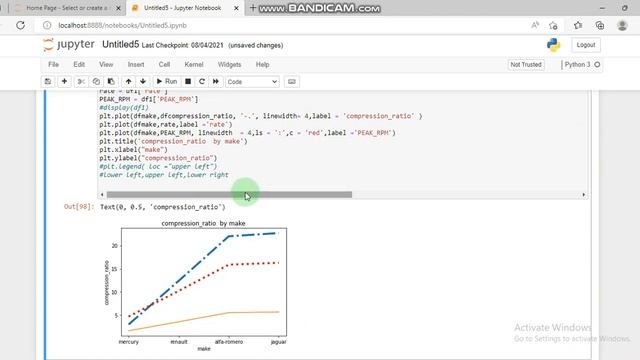Click code cell scrollbar right arrow

point(584,195)
